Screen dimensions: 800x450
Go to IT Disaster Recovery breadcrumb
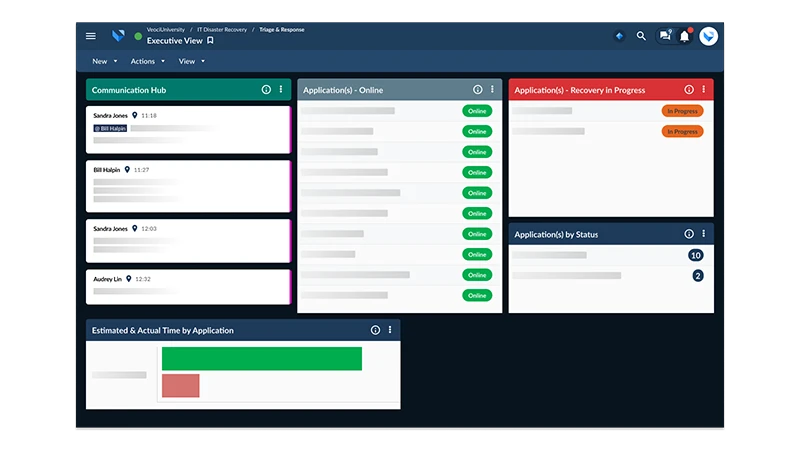(222, 30)
